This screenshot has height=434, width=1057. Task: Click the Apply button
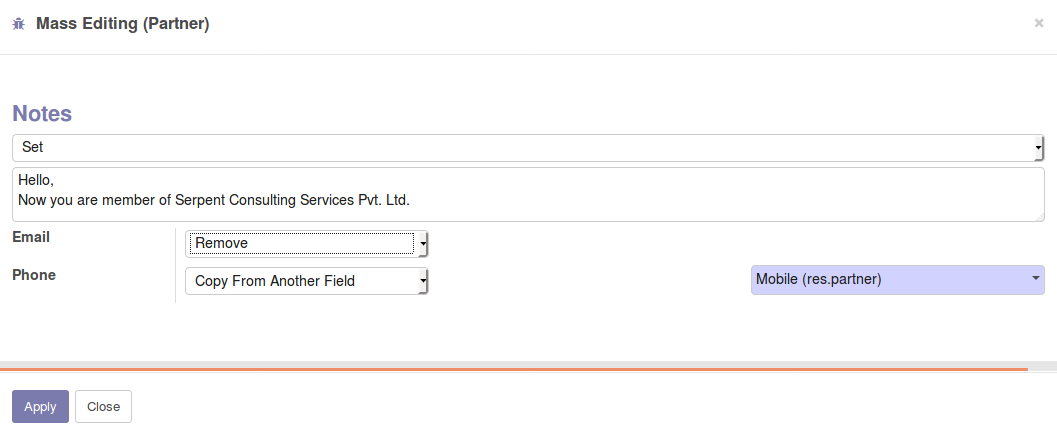tap(40, 406)
